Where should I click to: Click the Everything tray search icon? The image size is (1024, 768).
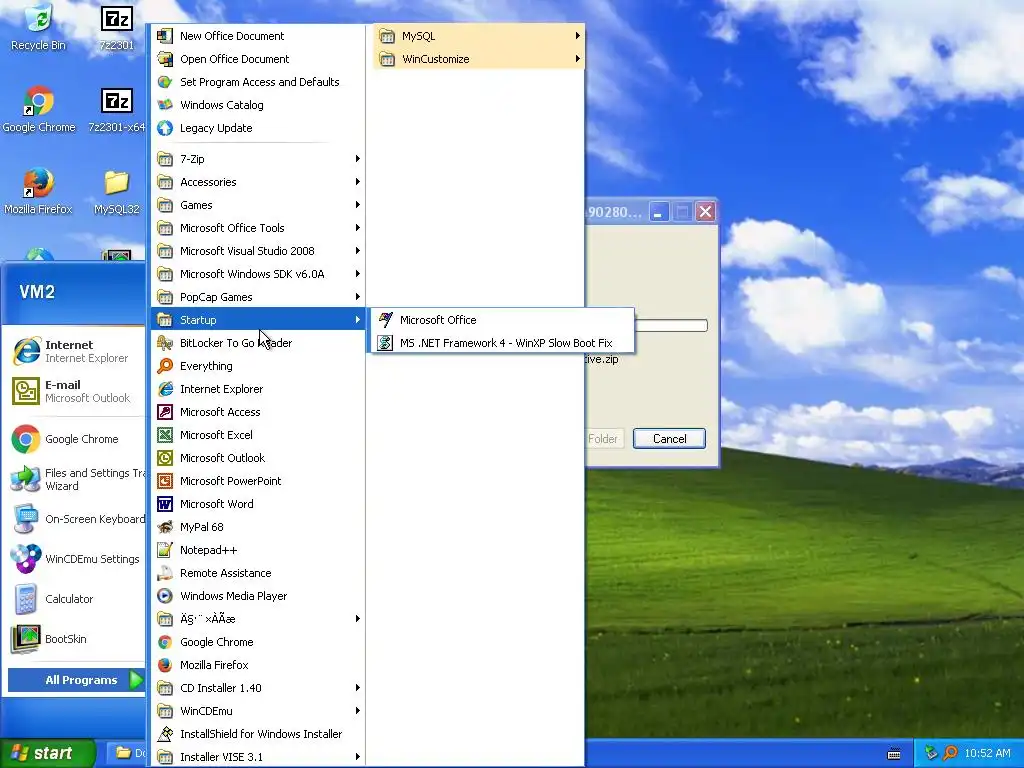tap(950, 753)
